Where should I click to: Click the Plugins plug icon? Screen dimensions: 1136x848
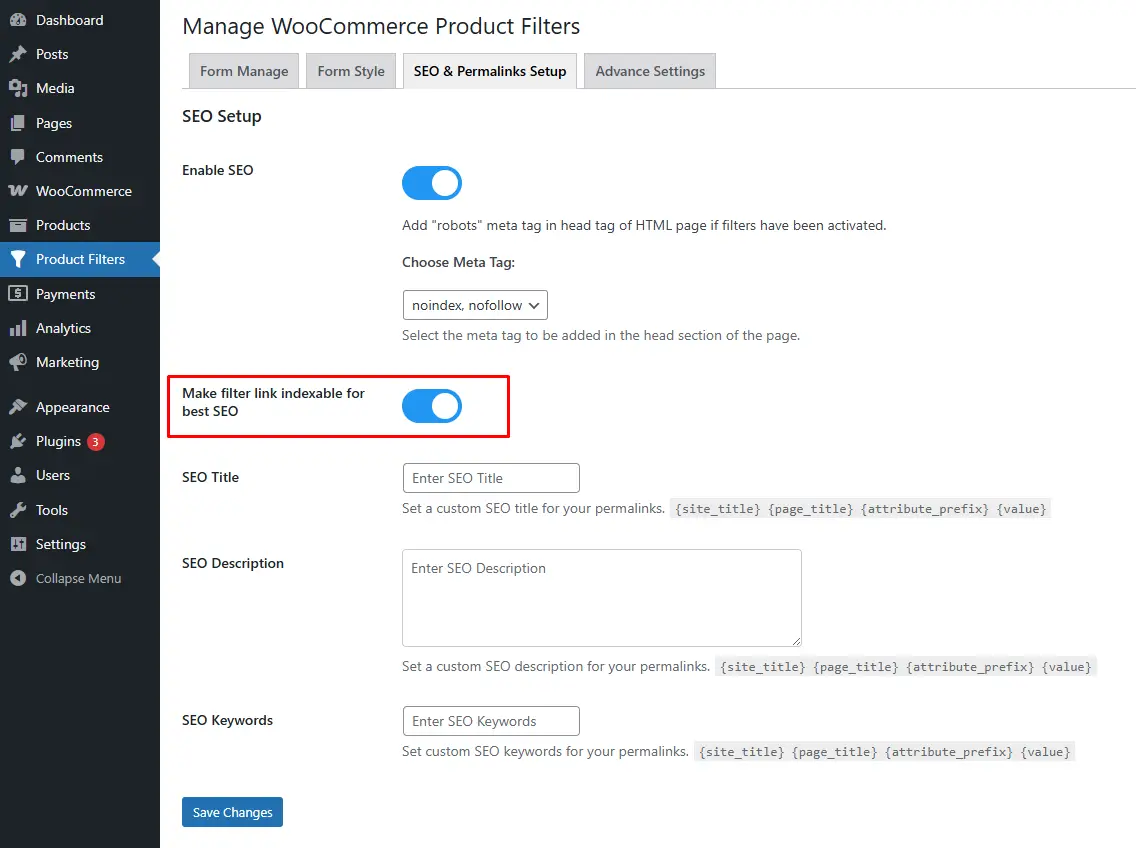pyautogui.click(x=18, y=441)
